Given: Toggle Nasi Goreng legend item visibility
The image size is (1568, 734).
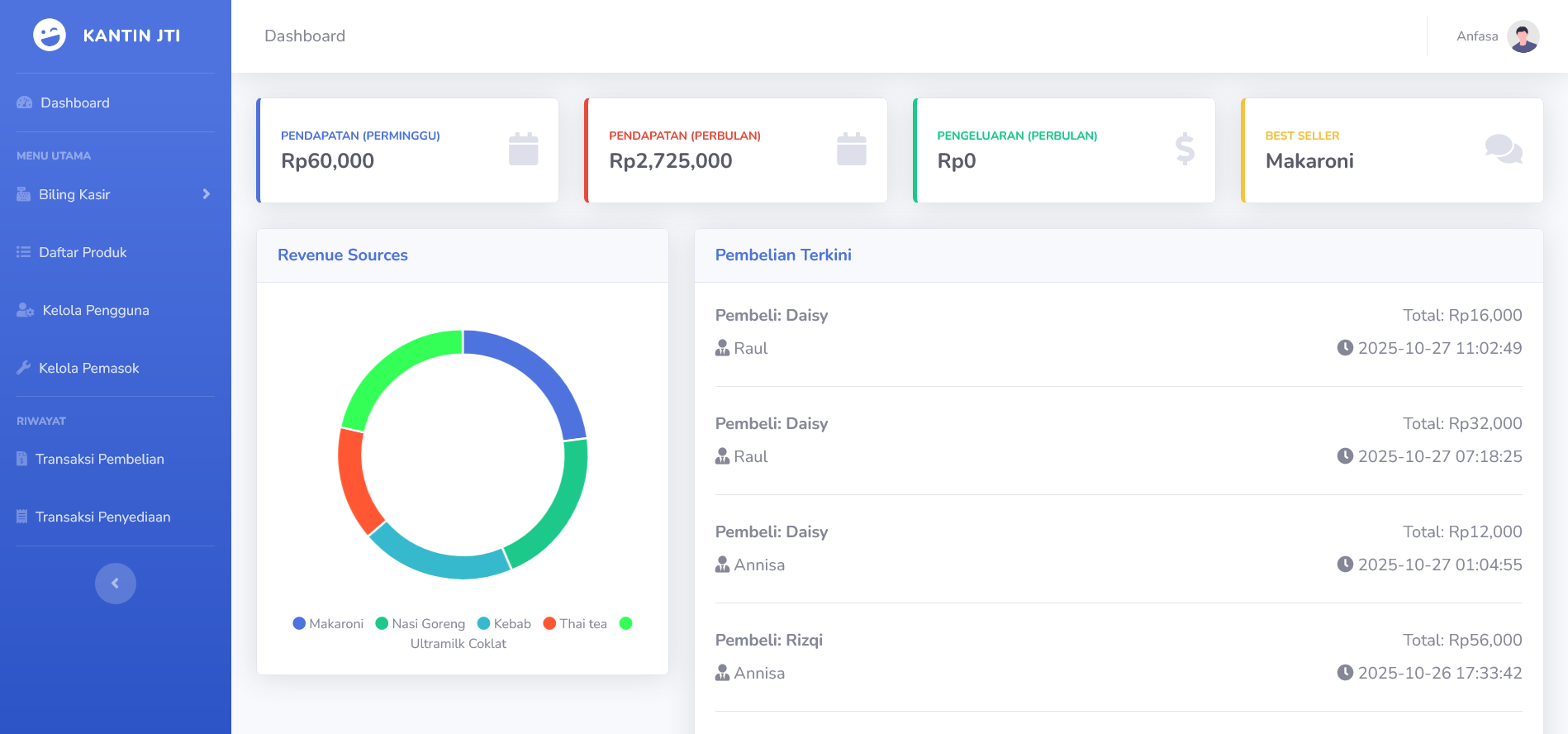Looking at the screenshot, I should tap(420, 624).
